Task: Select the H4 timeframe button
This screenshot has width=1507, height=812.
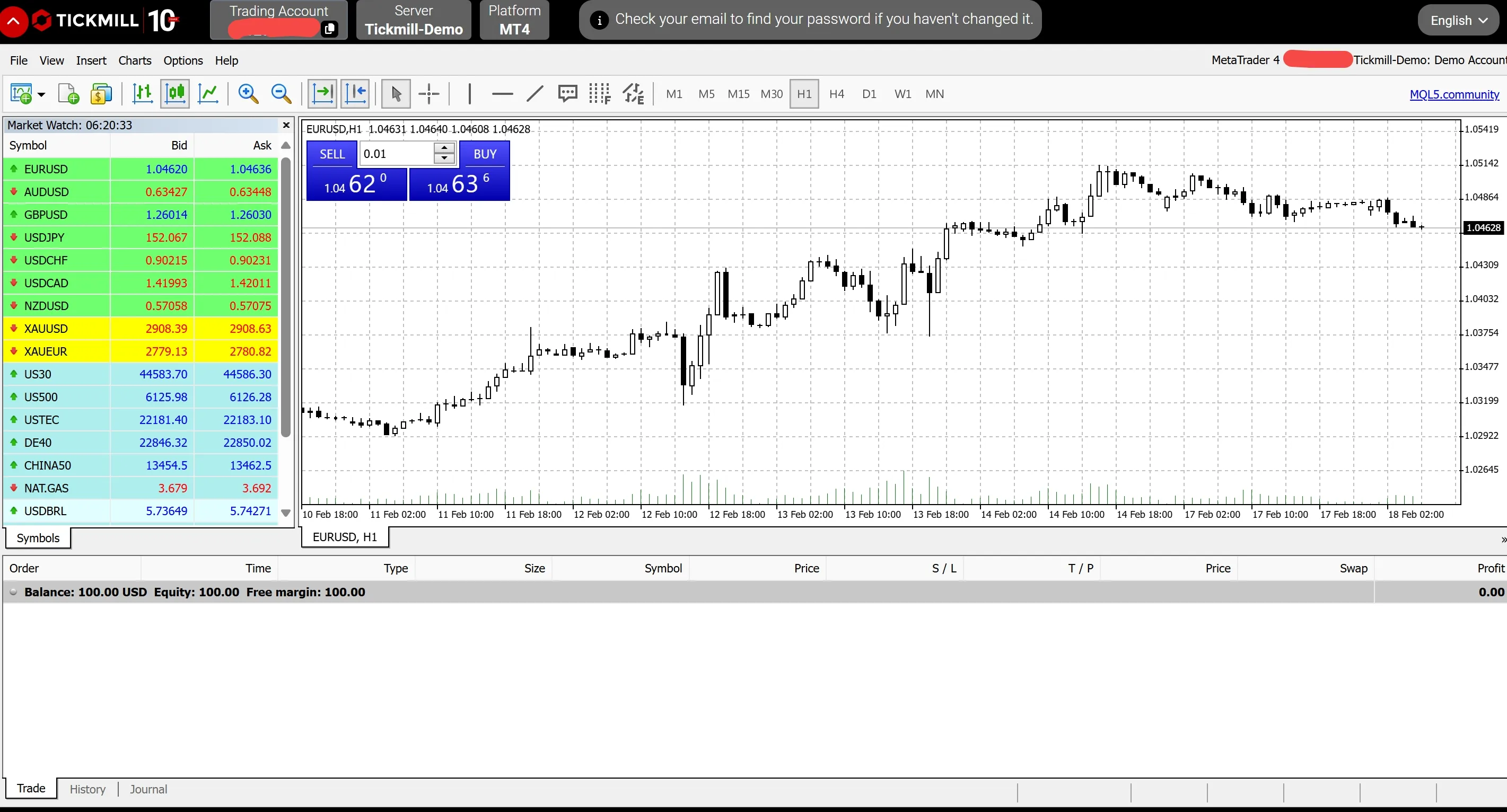Action: 837,94
